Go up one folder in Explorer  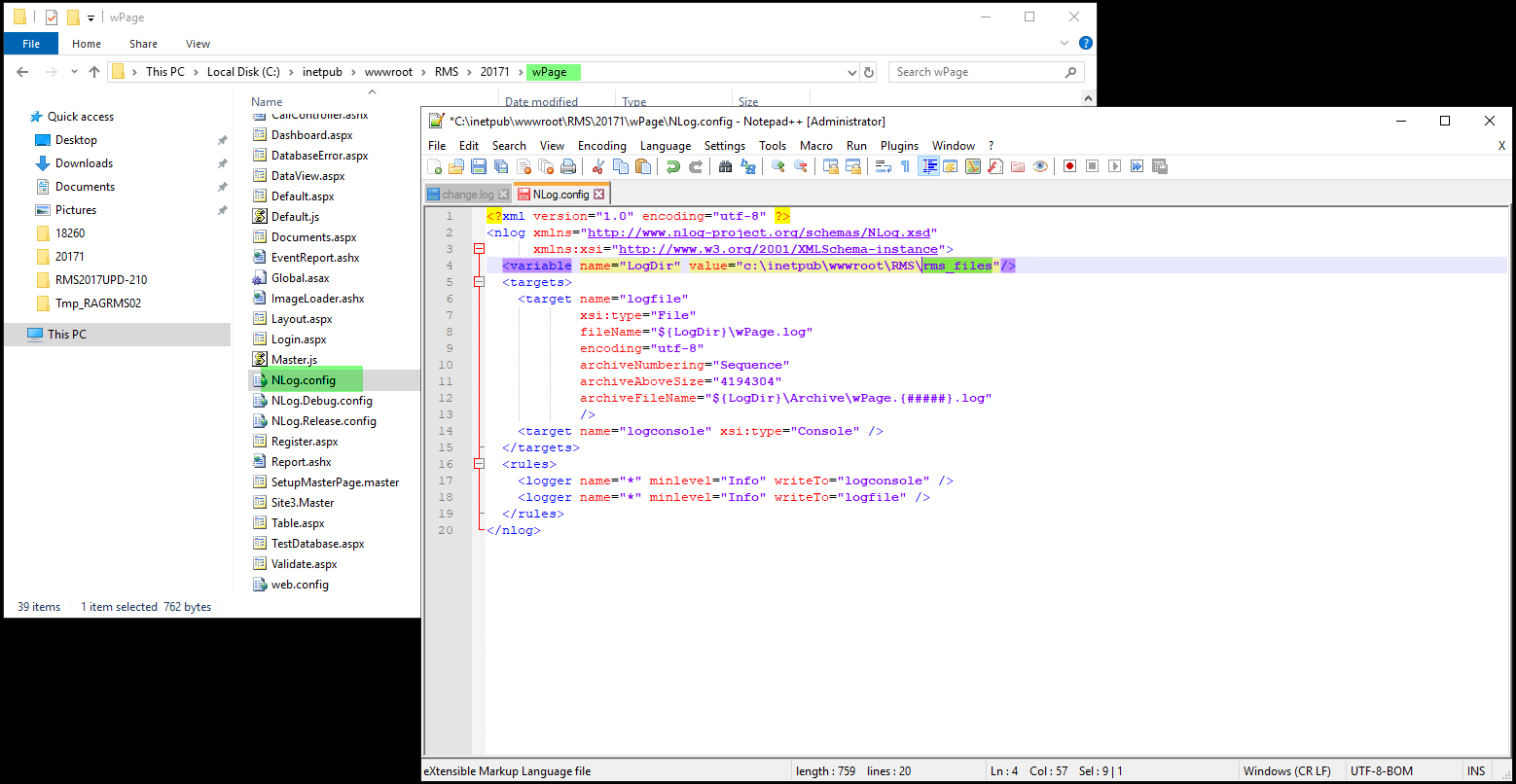point(94,72)
